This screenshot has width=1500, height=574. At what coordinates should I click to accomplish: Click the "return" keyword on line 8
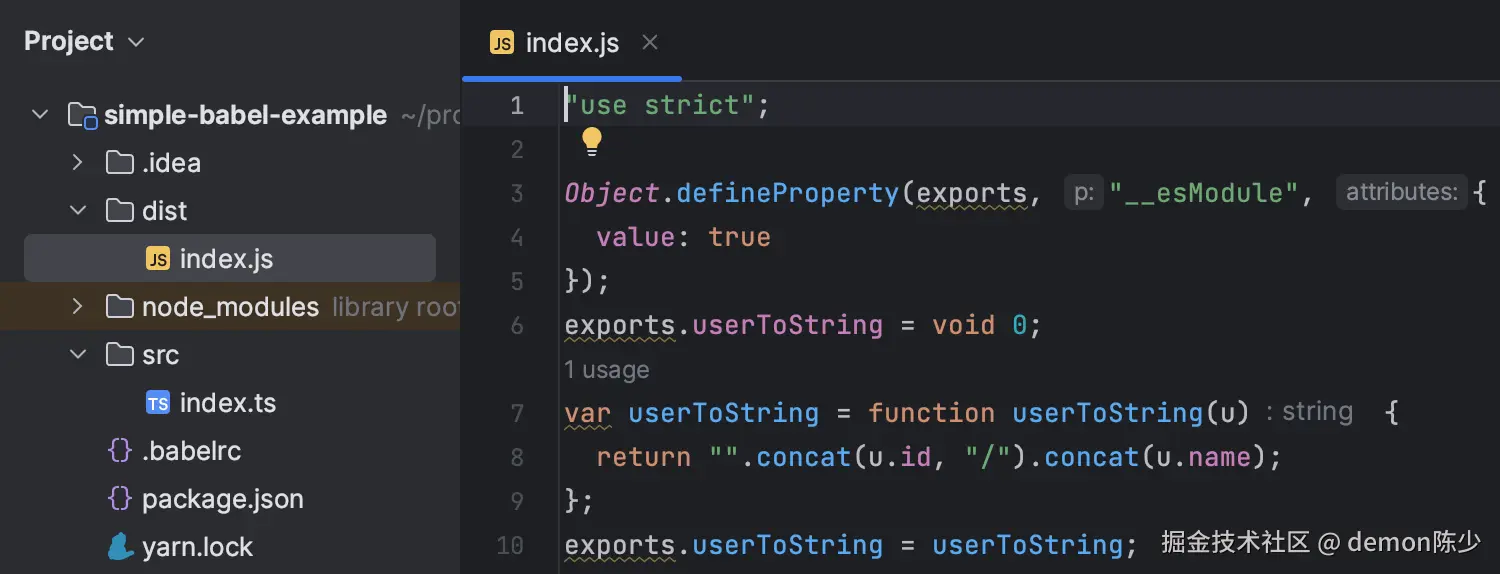coord(644,457)
